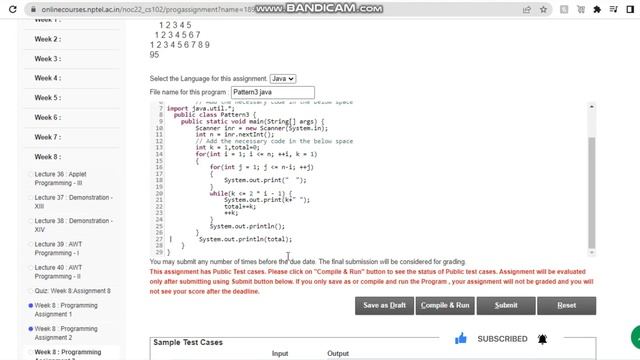
Task: Bookmark this page with the star icon
Action: [x=543, y=9]
